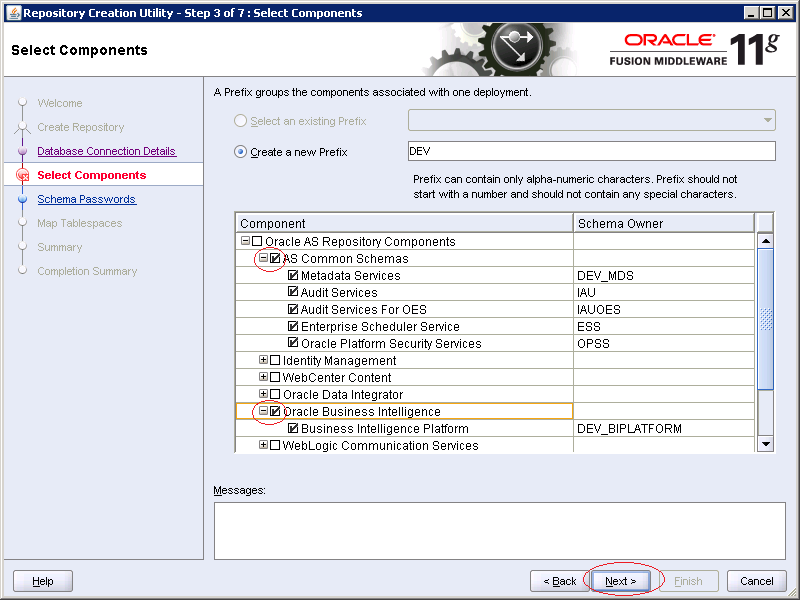
Task: Click the Summary step in the sidebar
Action: point(60,247)
